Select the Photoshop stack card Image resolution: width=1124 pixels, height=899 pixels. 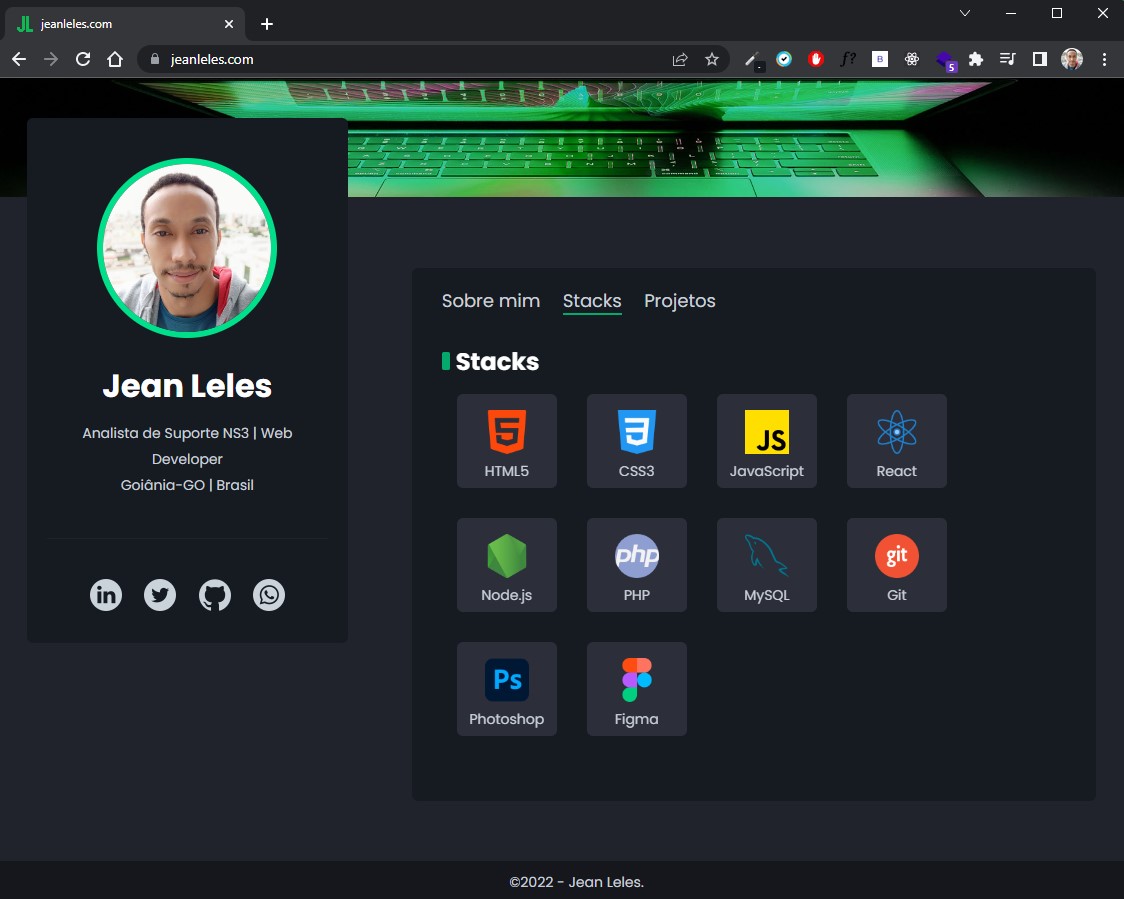pyautogui.click(x=507, y=689)
